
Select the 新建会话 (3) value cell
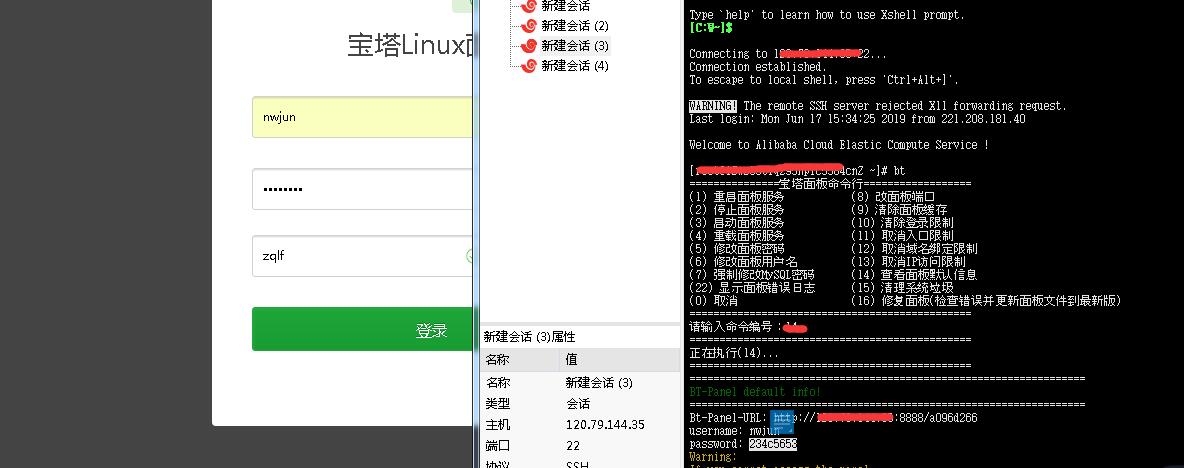(x=599, y=383)
